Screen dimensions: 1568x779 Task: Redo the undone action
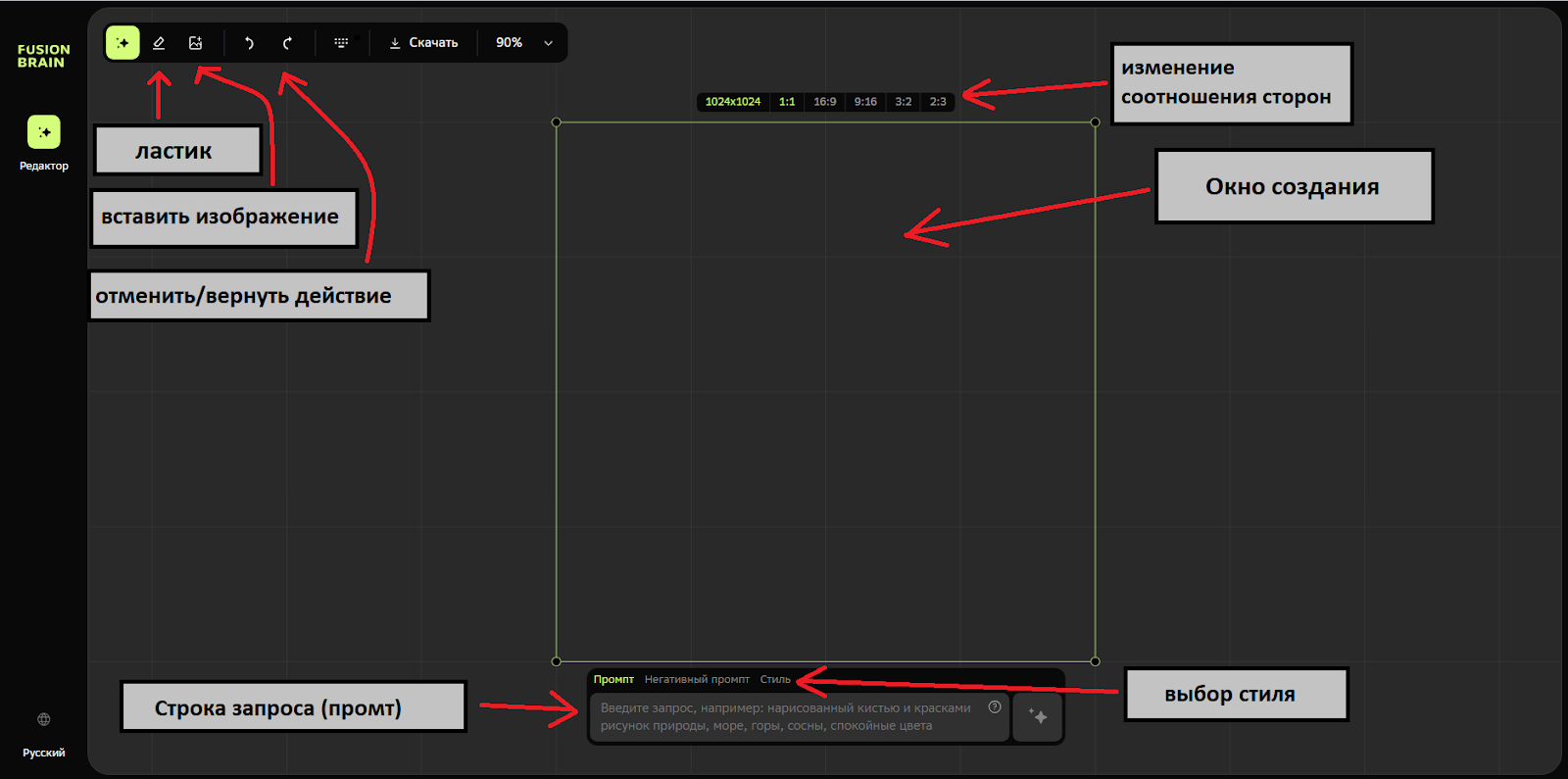point(286,43)
